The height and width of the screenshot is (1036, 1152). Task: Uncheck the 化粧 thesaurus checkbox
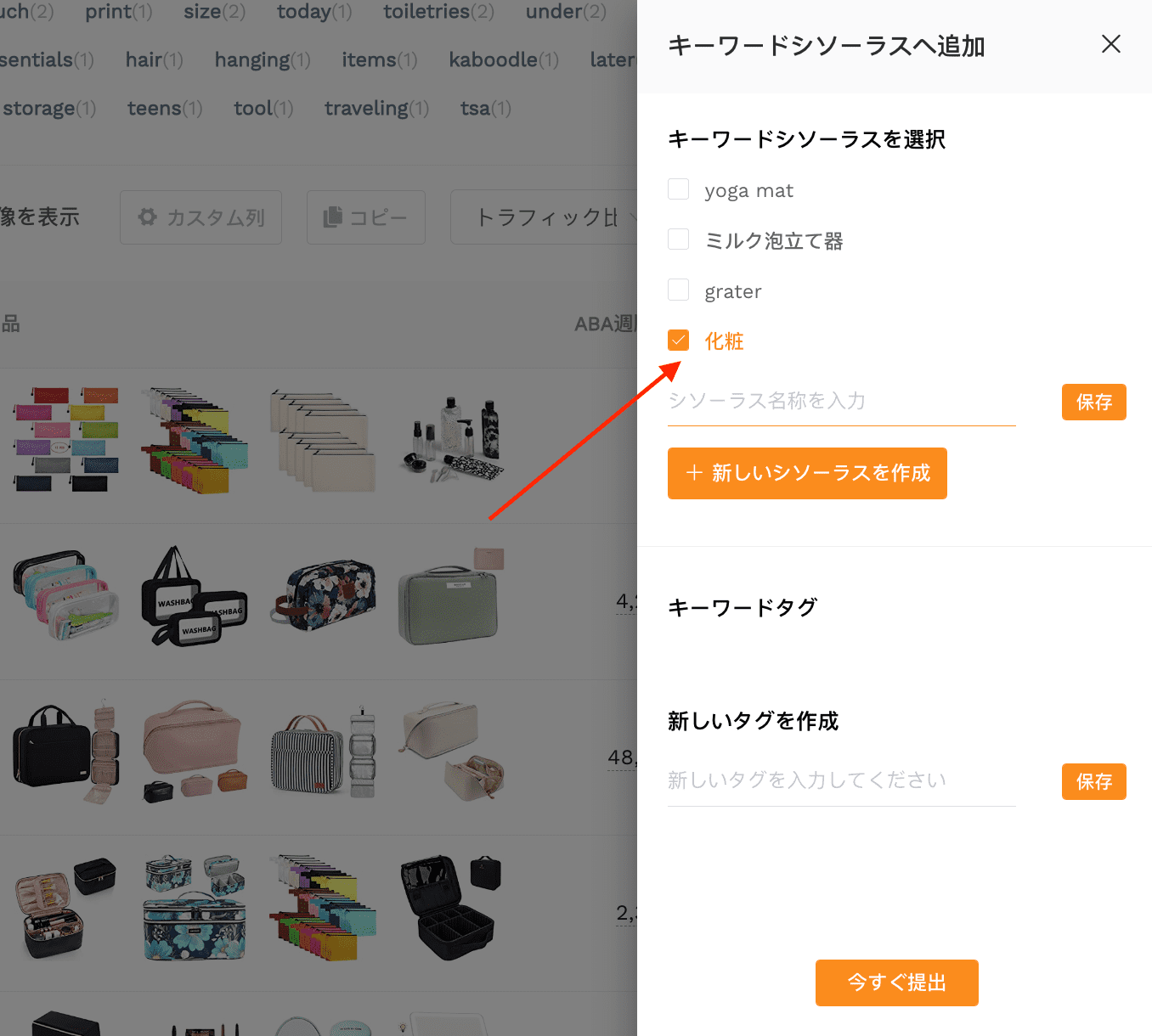coord(678,341)
